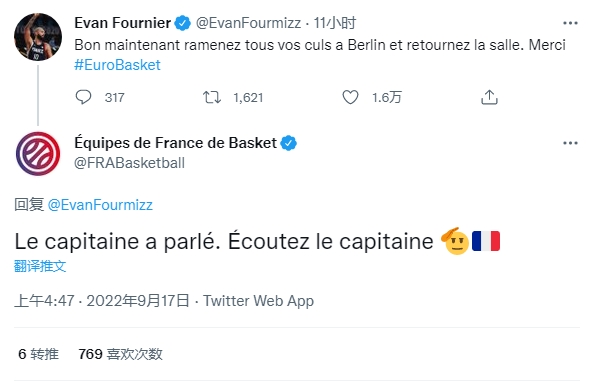
Task: Click the verified badge beside Équipes de France de Basket
Action: [x=289, y=143]
